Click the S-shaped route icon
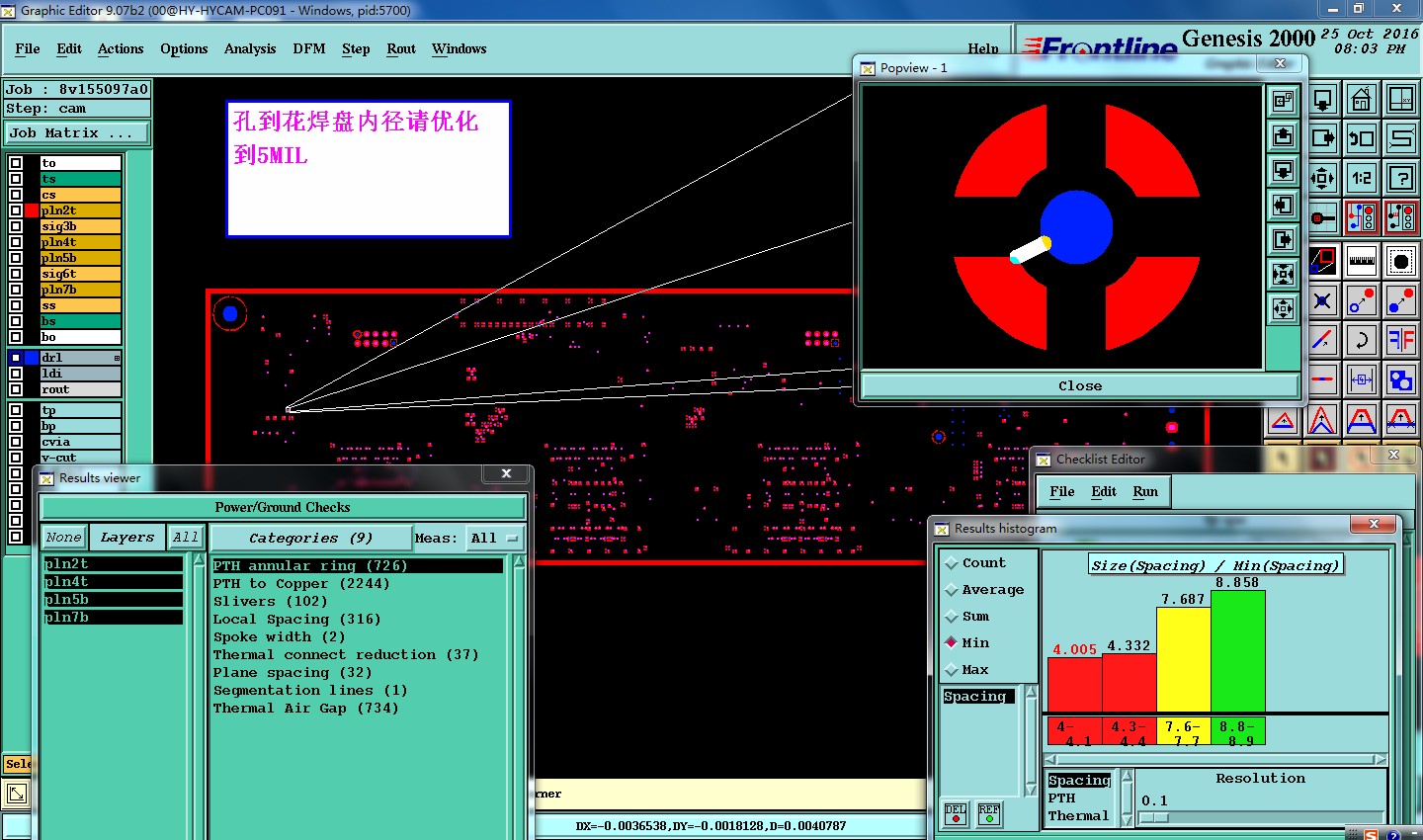 pos(1401,139)
